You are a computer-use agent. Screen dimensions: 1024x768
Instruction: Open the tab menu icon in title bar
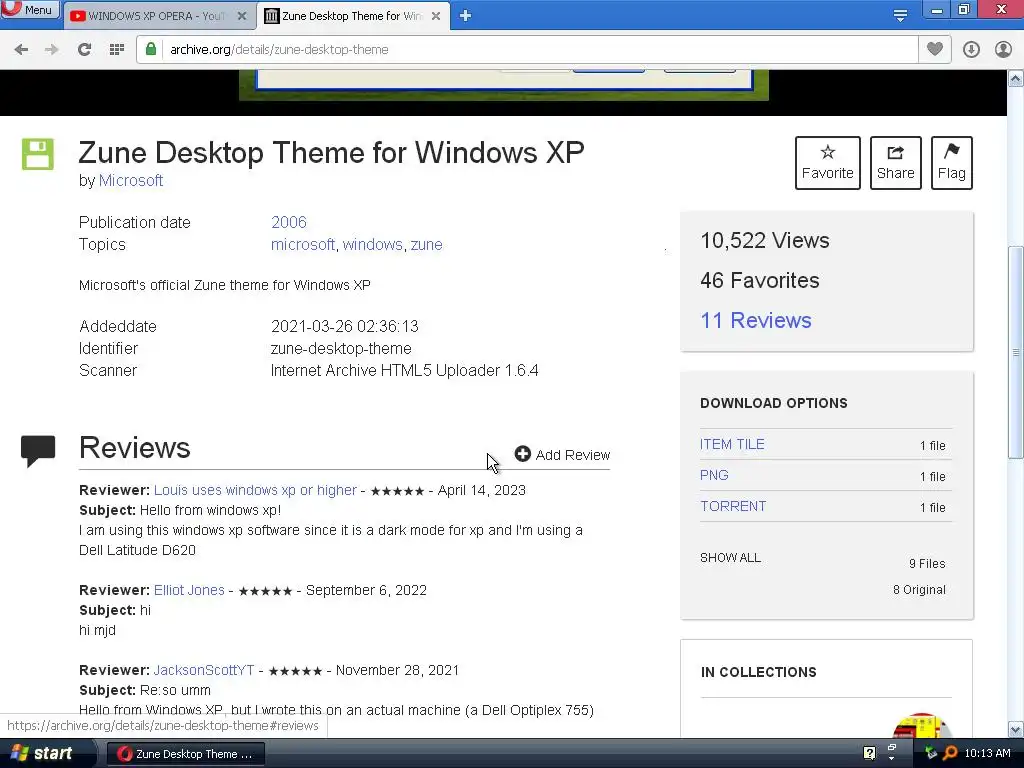(x=900, y=15)
